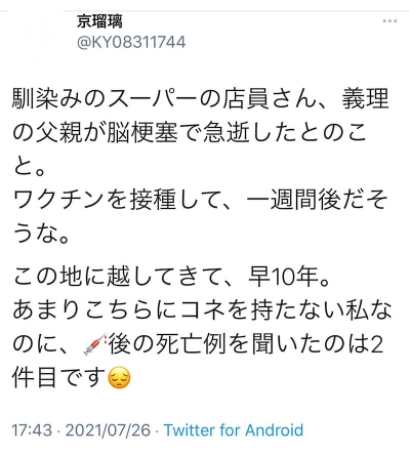Screen dimensions: 409x456
Task: Click the @KY08311744 handle
Action: coord(131,42)
